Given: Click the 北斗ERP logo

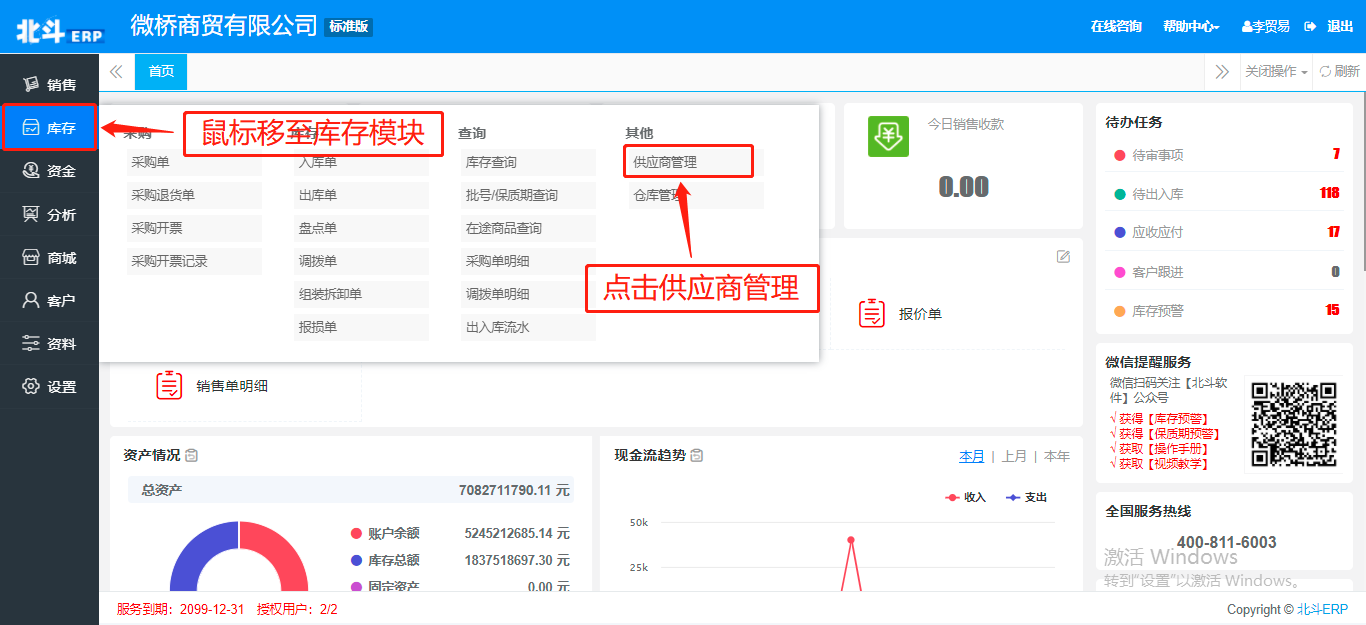Looking at the screenshot, I should coord(59,32).
